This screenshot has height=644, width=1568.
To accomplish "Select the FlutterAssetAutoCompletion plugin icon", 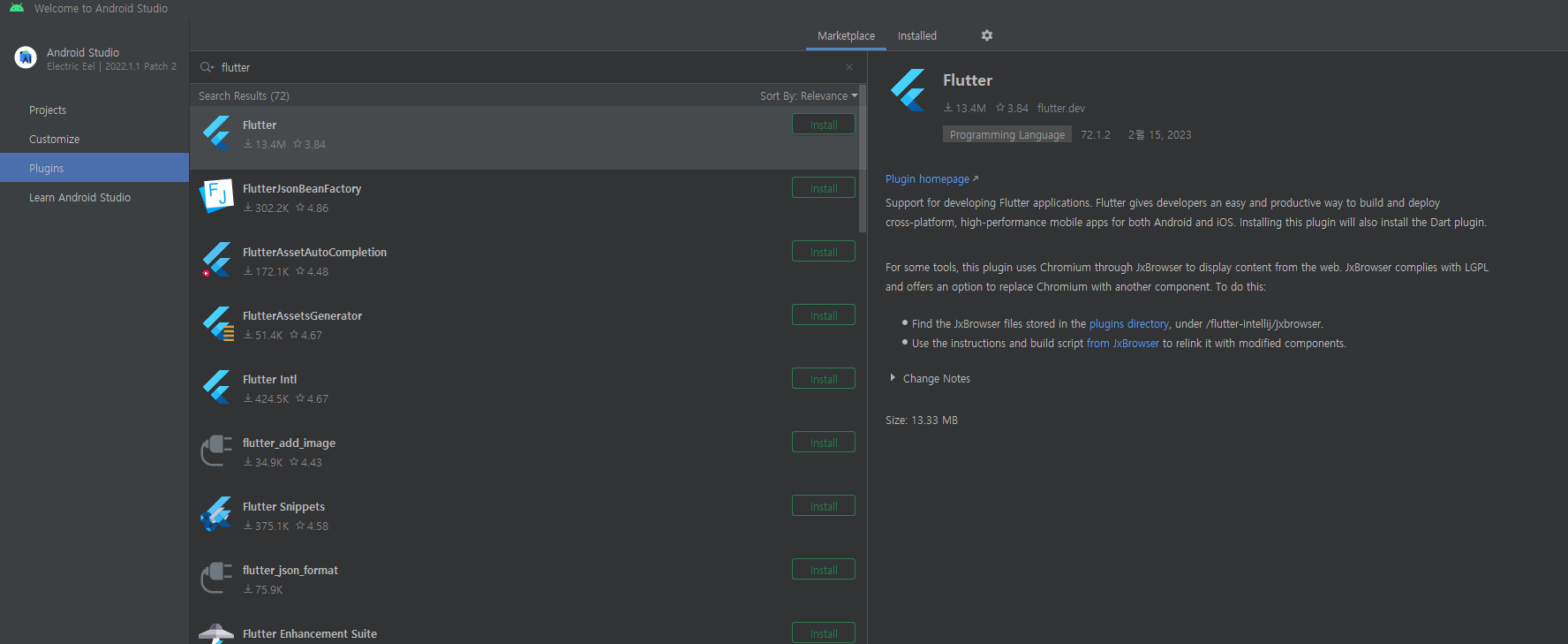I will click(x=216, y=260).
